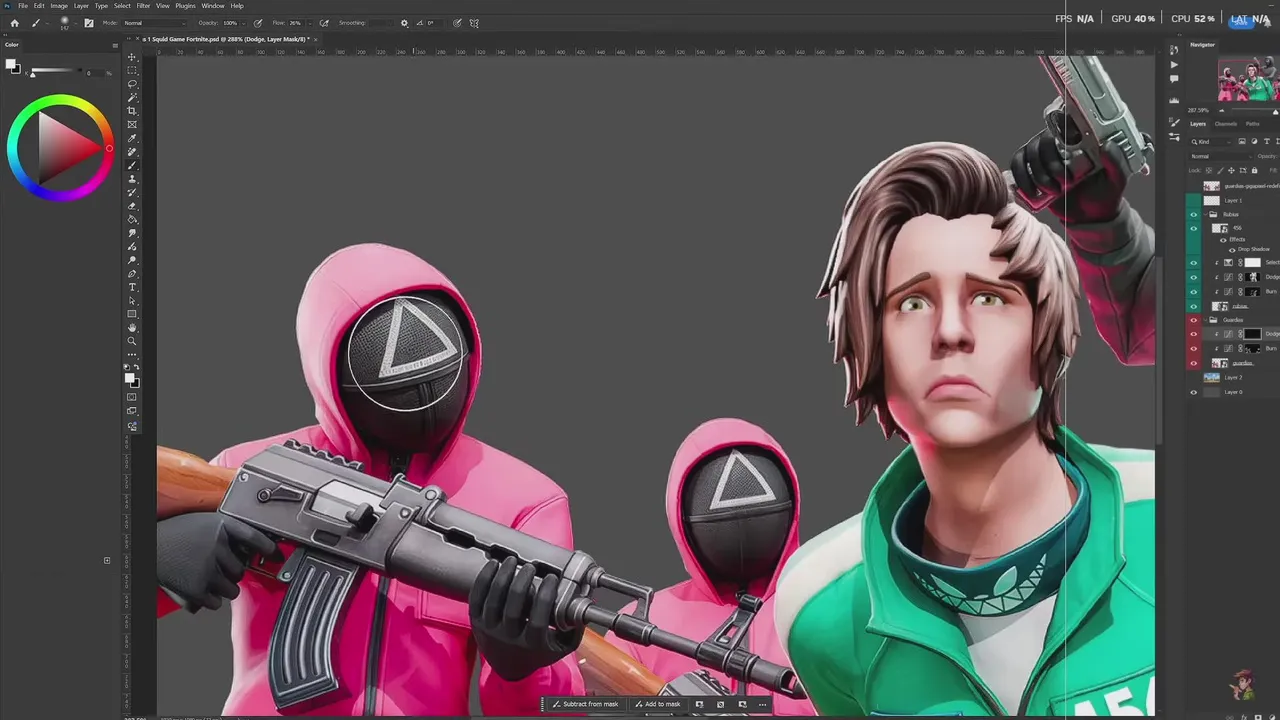Collapse the Rubius layer group
Screen dimensions: 1280x720
1205,214
